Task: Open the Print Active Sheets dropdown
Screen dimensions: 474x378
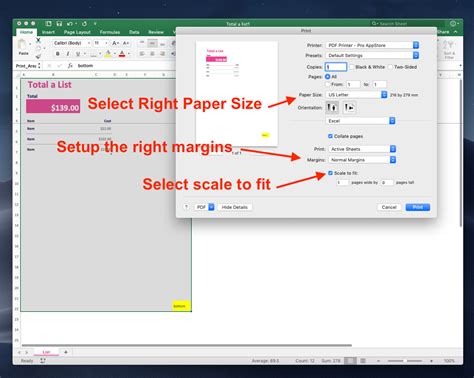Action: point(362,149)
